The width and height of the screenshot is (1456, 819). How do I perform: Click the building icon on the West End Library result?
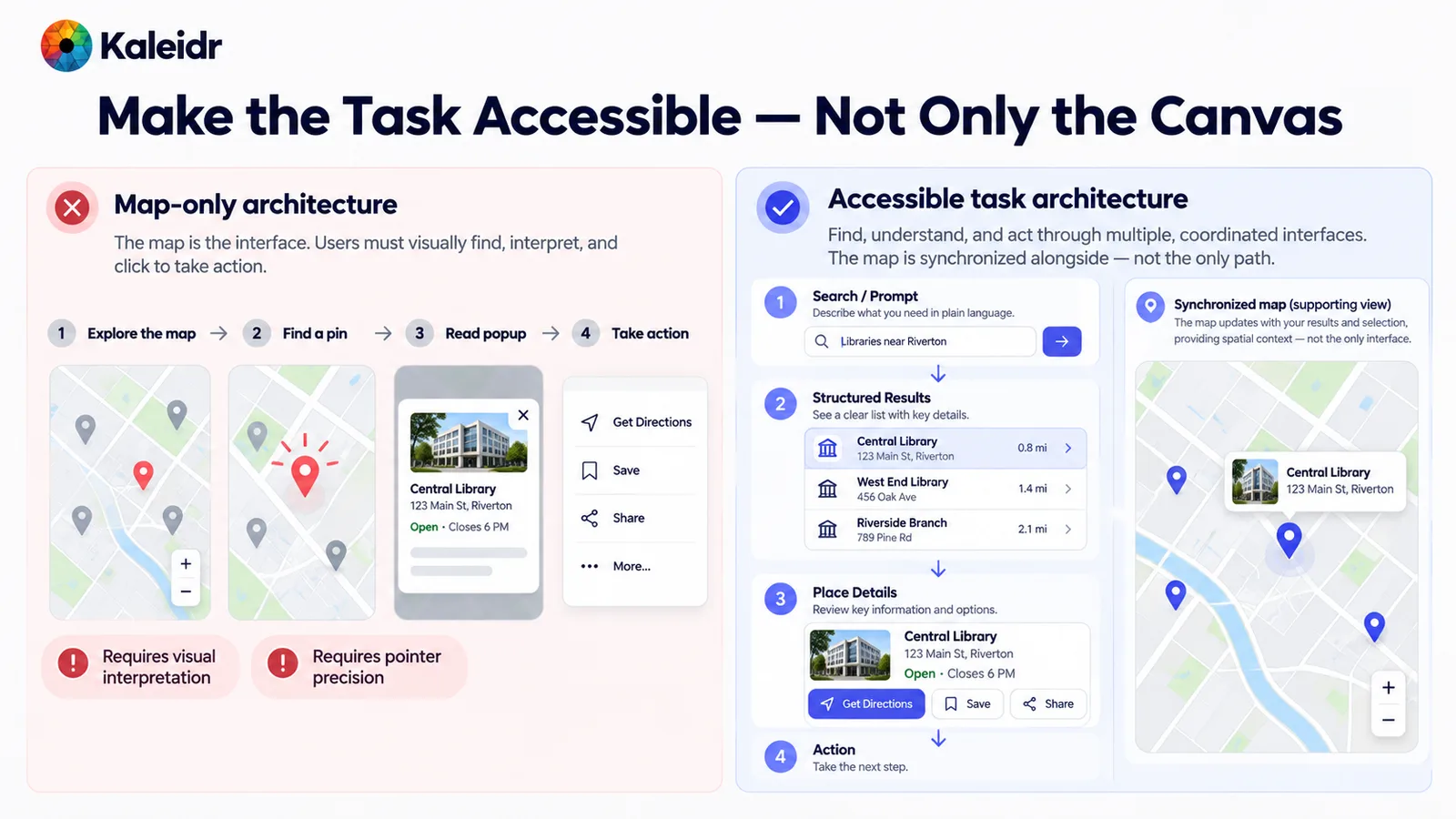[x=827, y=489]
